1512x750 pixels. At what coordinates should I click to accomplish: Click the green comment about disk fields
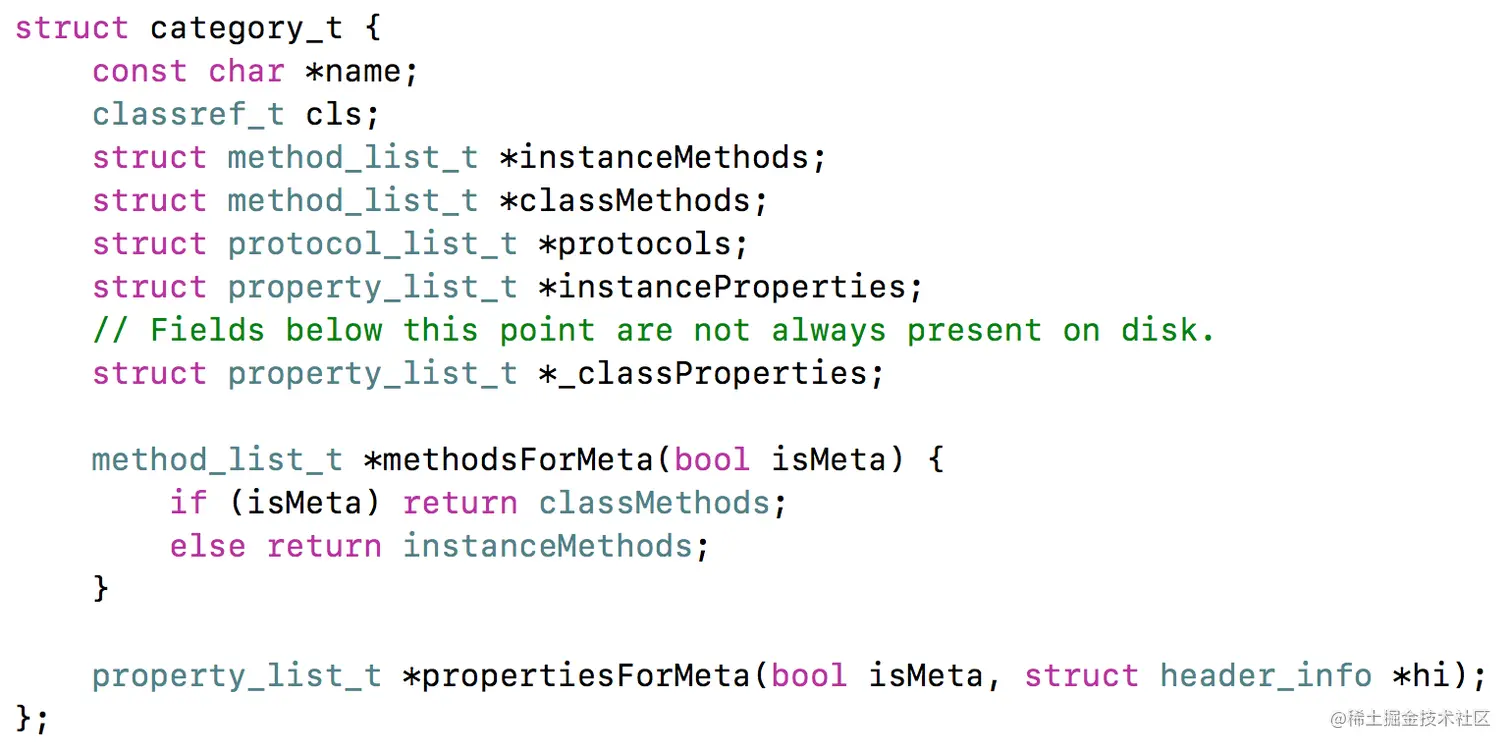click(653, 330)
